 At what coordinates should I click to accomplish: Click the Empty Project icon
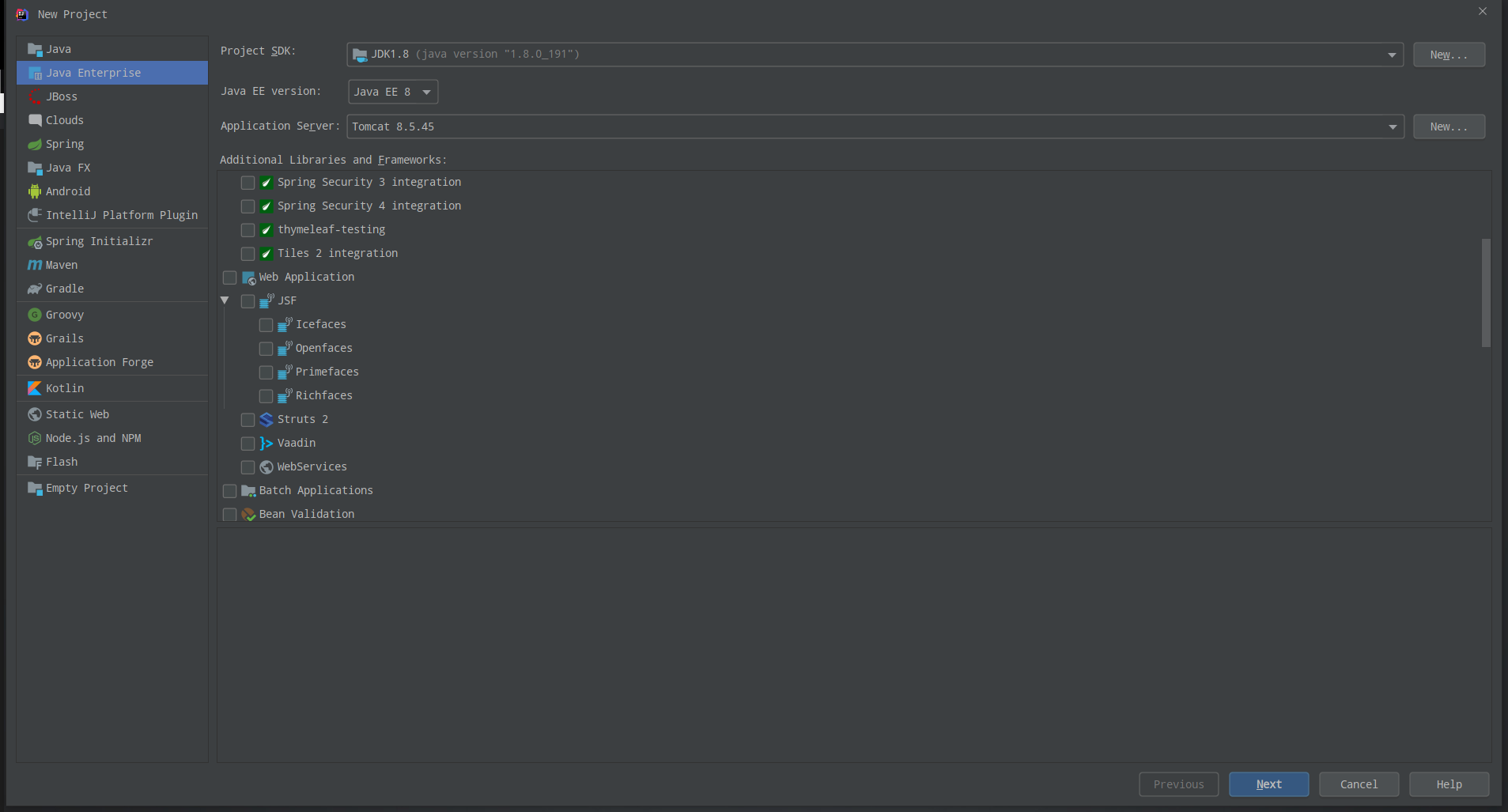click(35, 488)
